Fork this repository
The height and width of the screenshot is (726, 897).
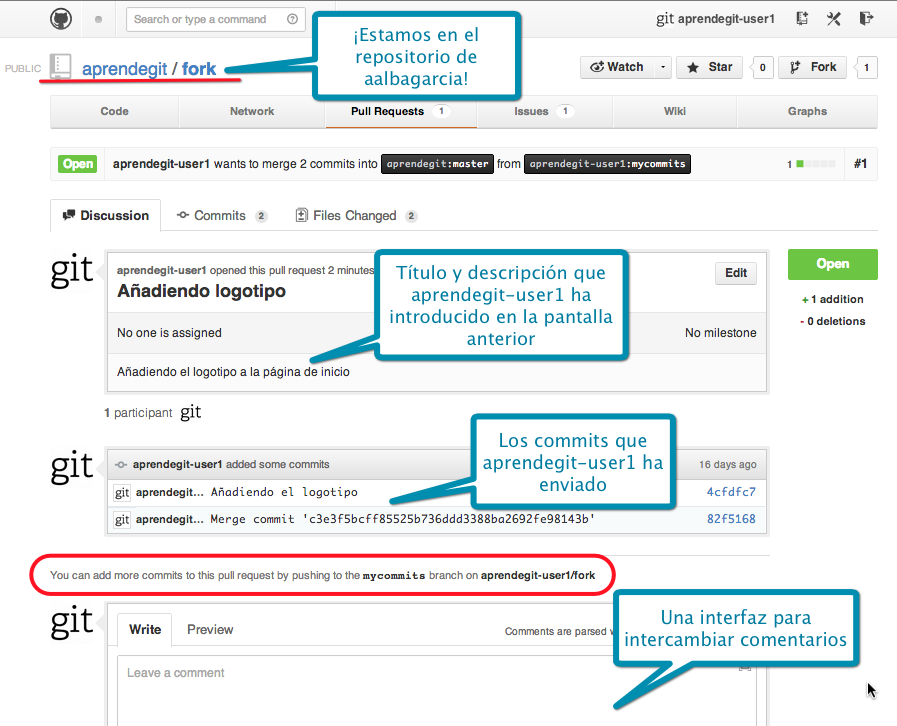[814, 67]
